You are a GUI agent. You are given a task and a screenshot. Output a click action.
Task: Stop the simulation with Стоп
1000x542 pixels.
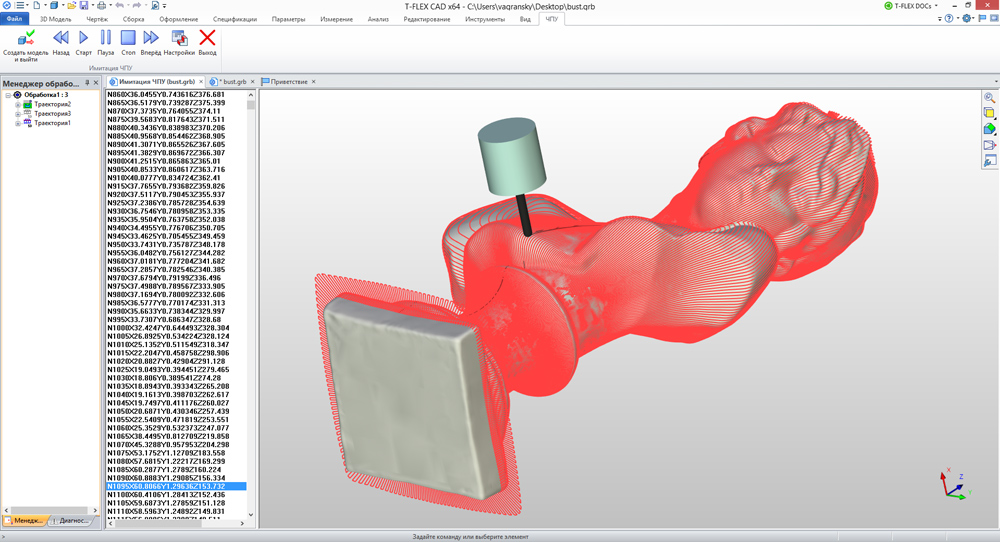click(x=128, y=38)
